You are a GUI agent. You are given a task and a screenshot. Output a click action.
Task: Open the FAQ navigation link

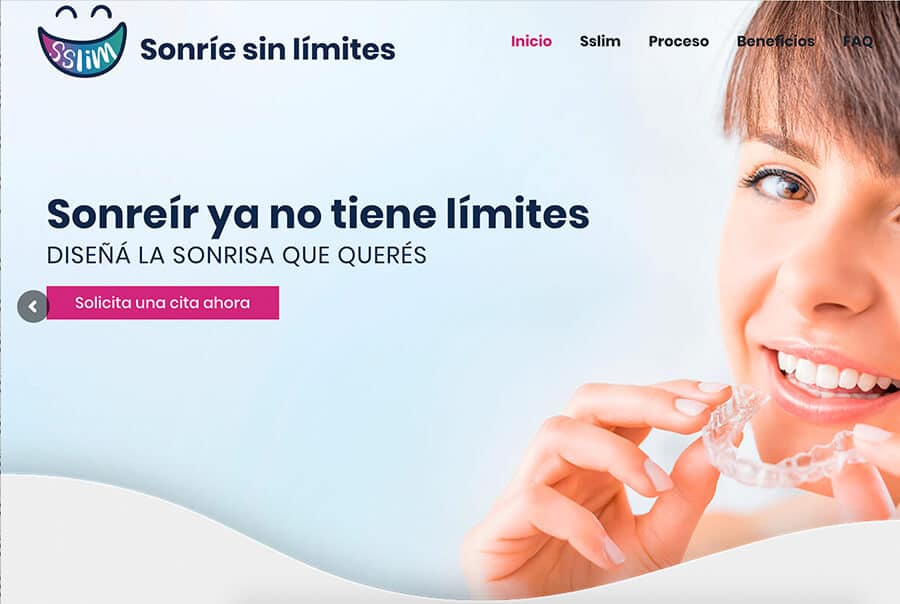pos(858,41)
